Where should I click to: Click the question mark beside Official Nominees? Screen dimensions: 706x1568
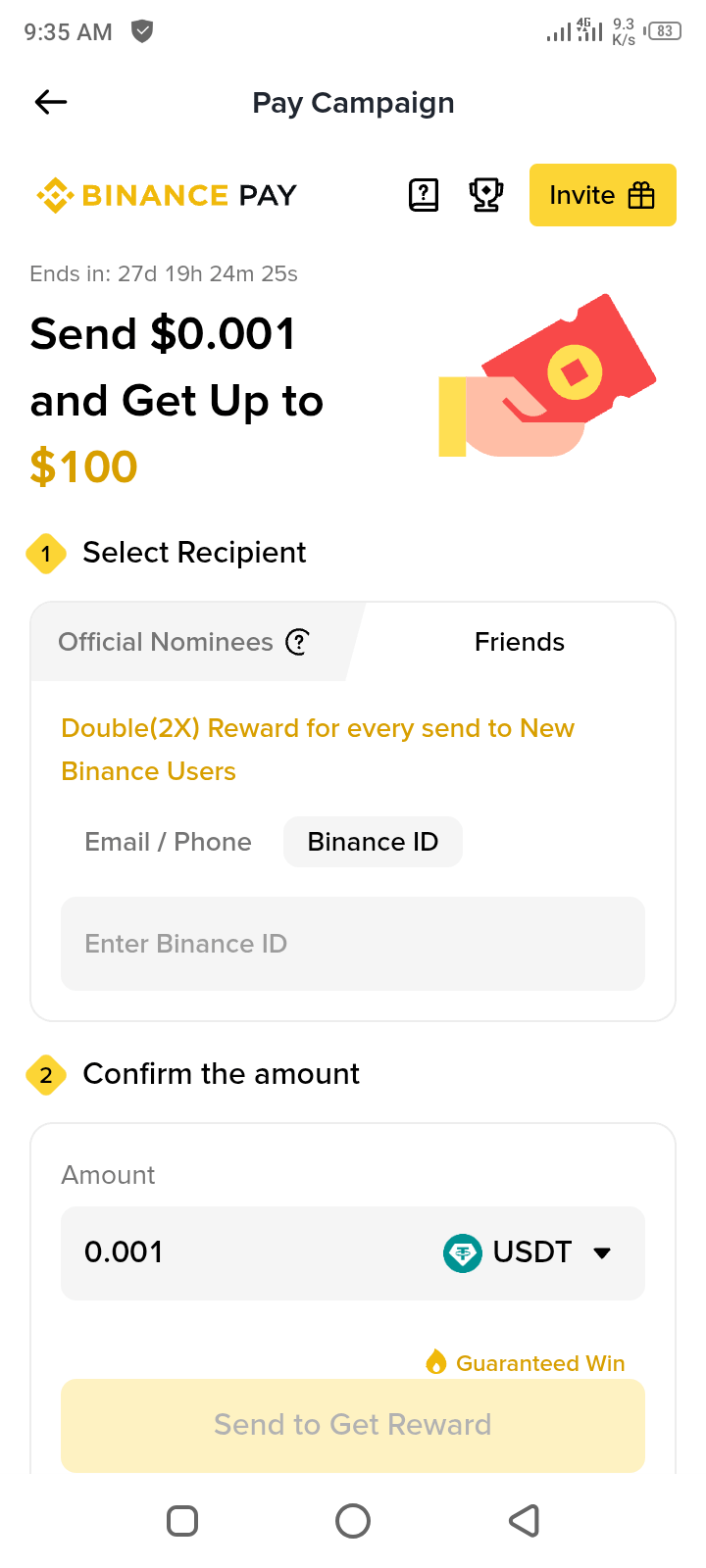click(x=297, y=642)
